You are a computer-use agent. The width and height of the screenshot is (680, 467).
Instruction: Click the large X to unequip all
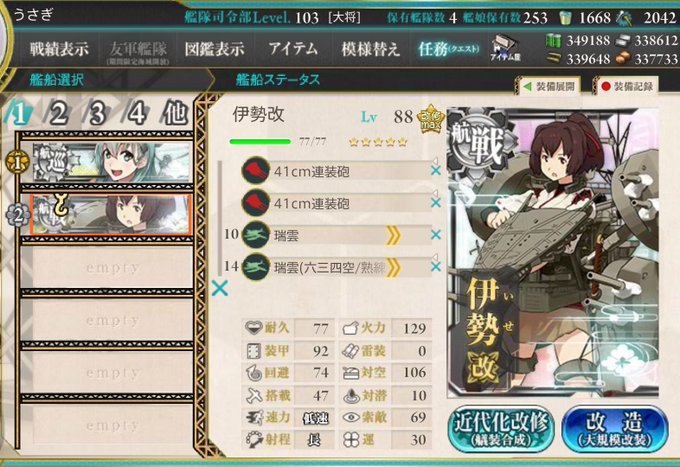click(x=220, y=288)
